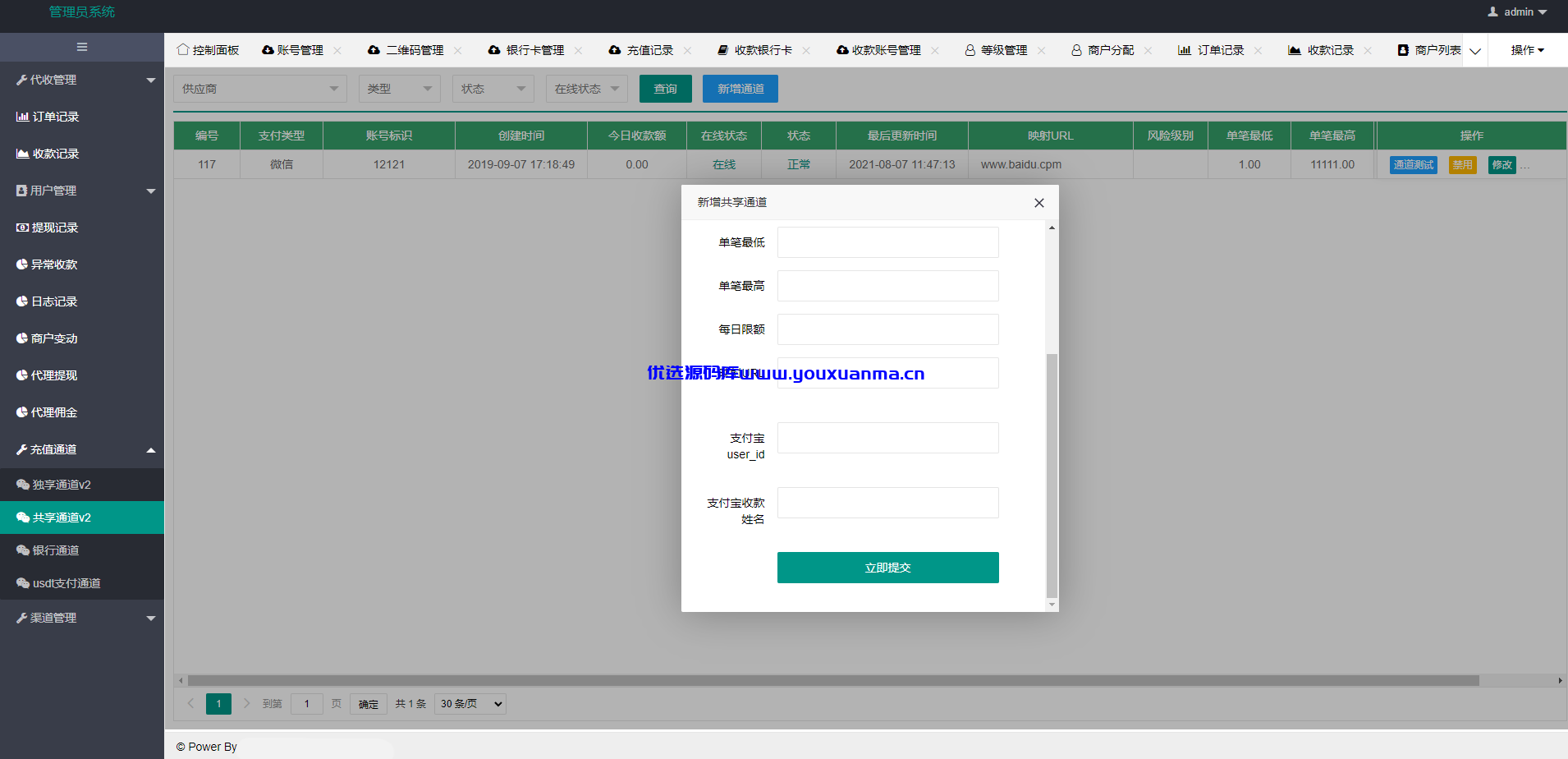Collapse sidebar with hamburger menu icon
Screen dimensions: 1568x759
pos(82,48)
